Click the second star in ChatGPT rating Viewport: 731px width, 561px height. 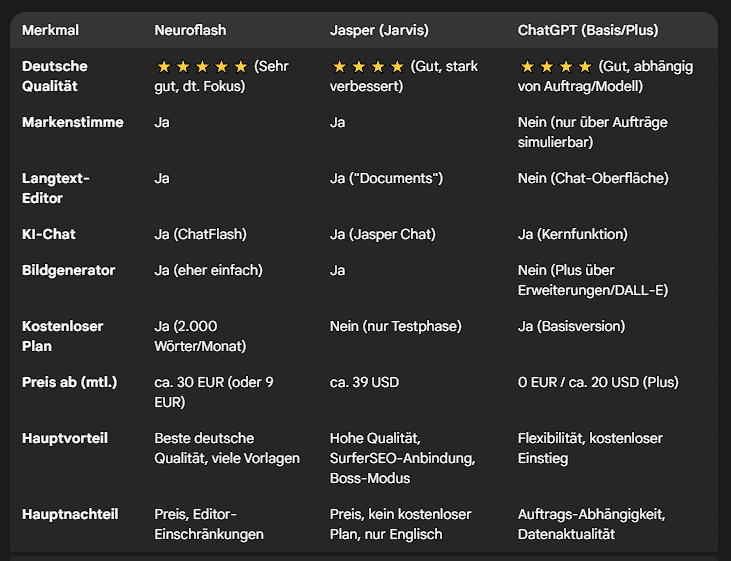pyautogui.click(x=546, y=67)
